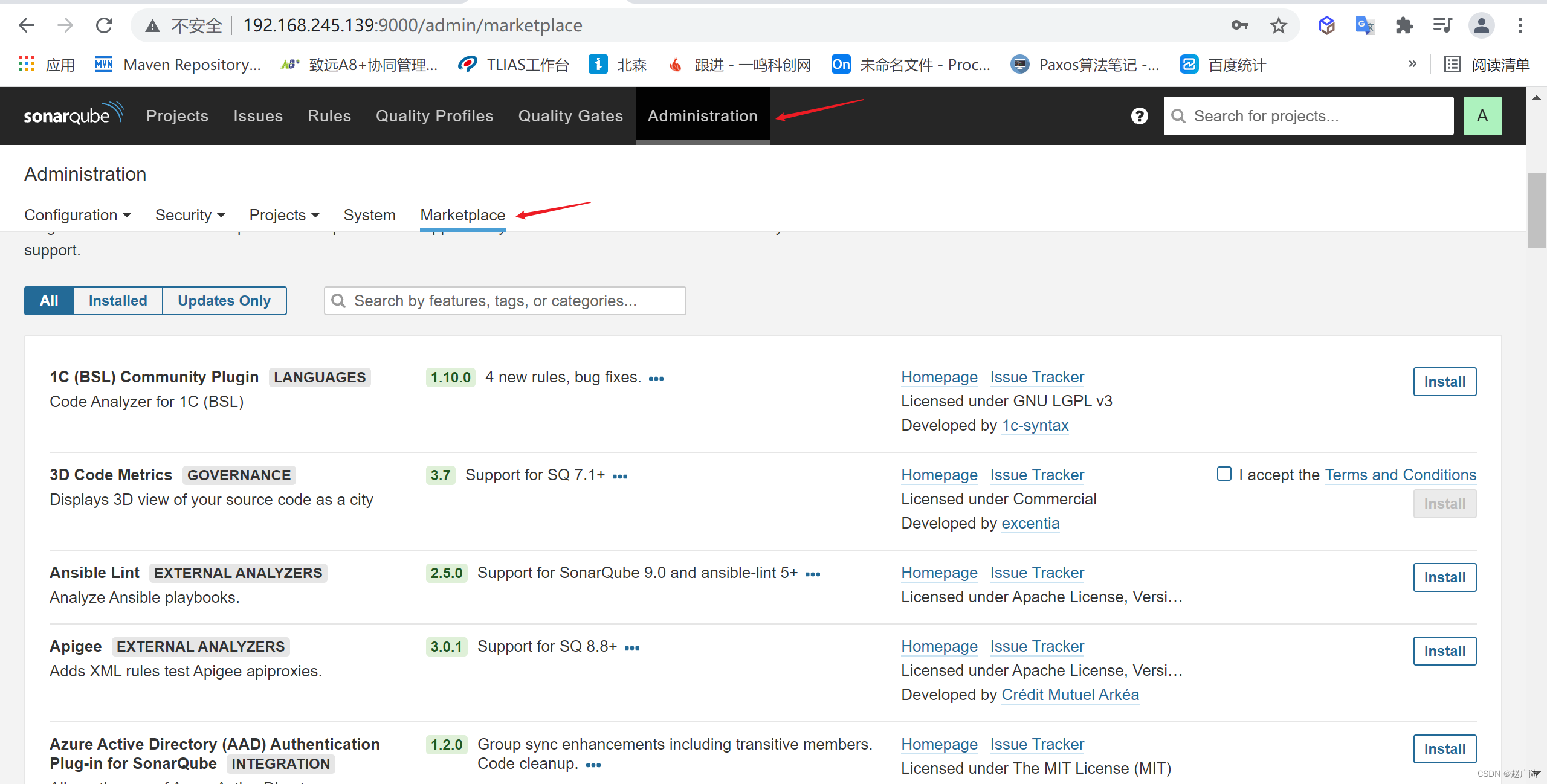Expand 1C BSL plugin release notes ellipsis
The image size is (1547, 784).
656,379
